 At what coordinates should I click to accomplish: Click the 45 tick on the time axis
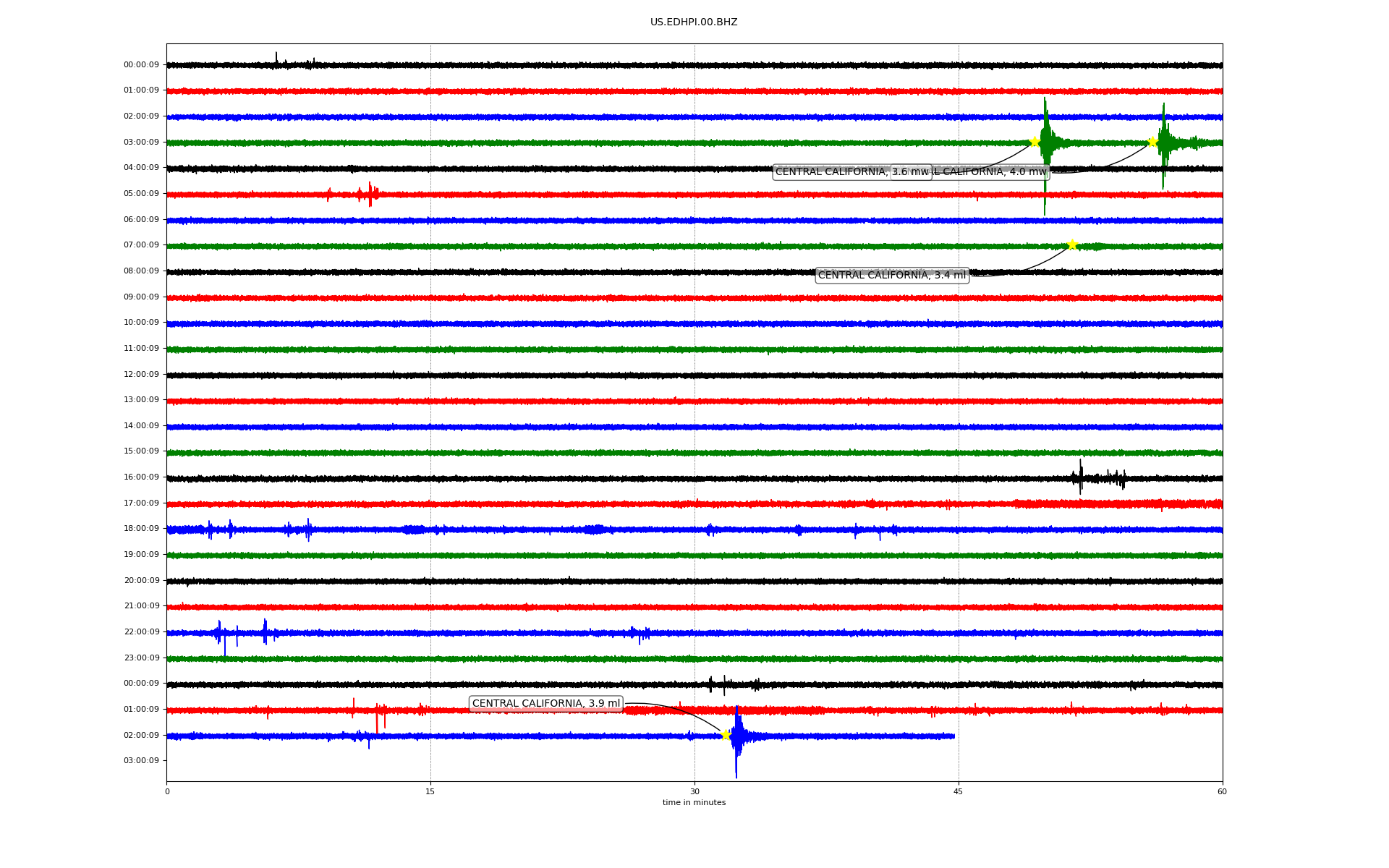click(x=959, y=791)
